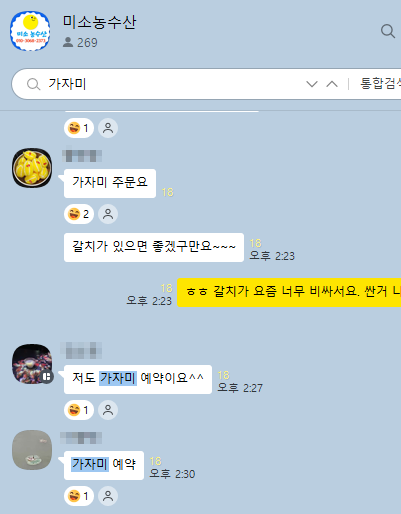Viewport: 401px width, 514px height.
Task: Toggle laughing reaction on 저도 가자미 예약이요 message
Action: [79, 410]
